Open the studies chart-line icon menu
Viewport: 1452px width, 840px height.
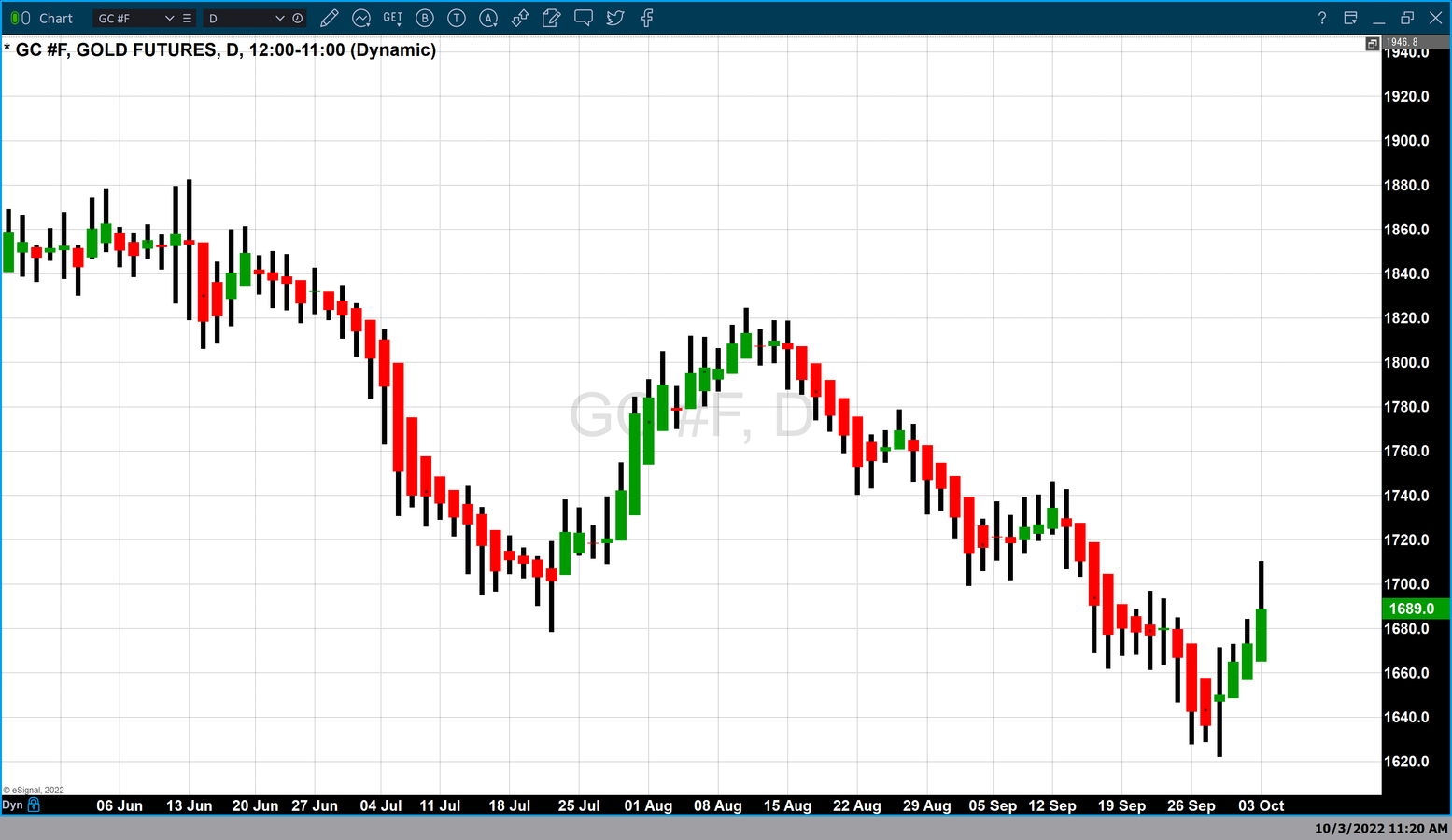[x=361, y=18]
